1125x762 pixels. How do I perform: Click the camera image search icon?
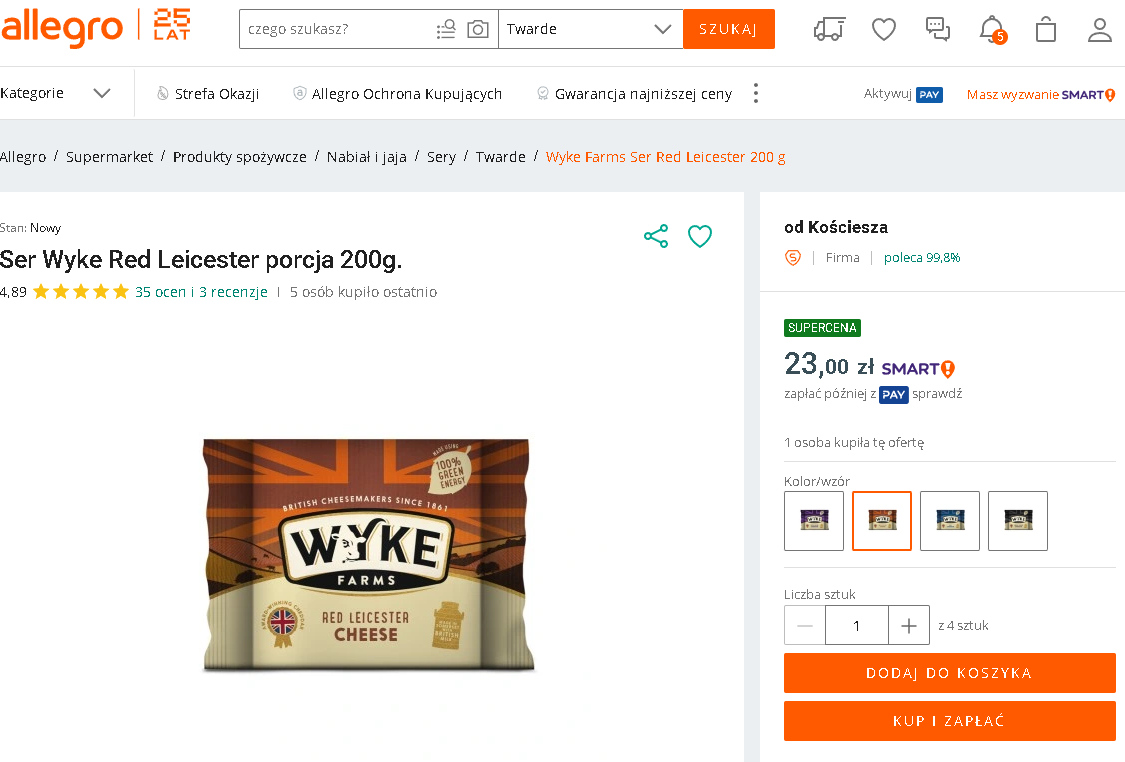[x=478, y=29]
